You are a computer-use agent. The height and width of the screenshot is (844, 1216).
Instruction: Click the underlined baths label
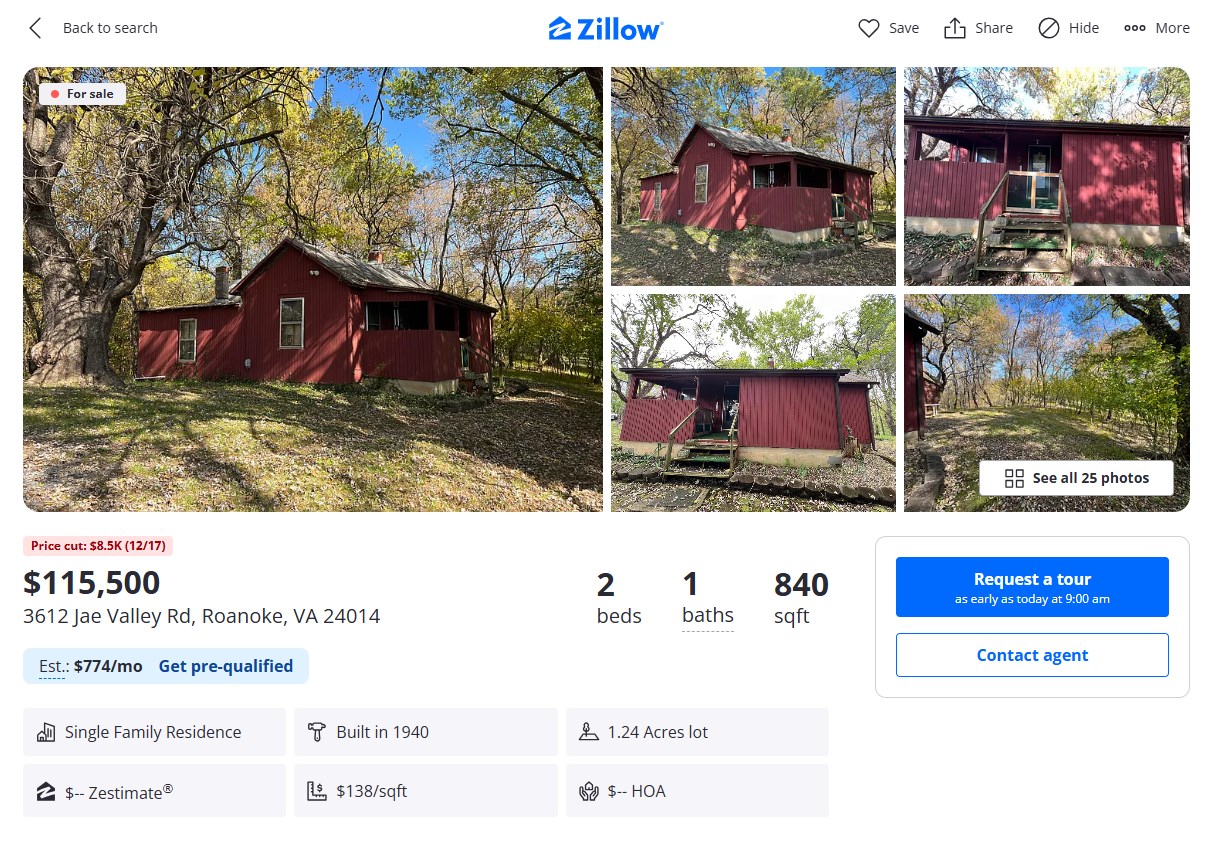pyautogui.click(x=708, y=616)
